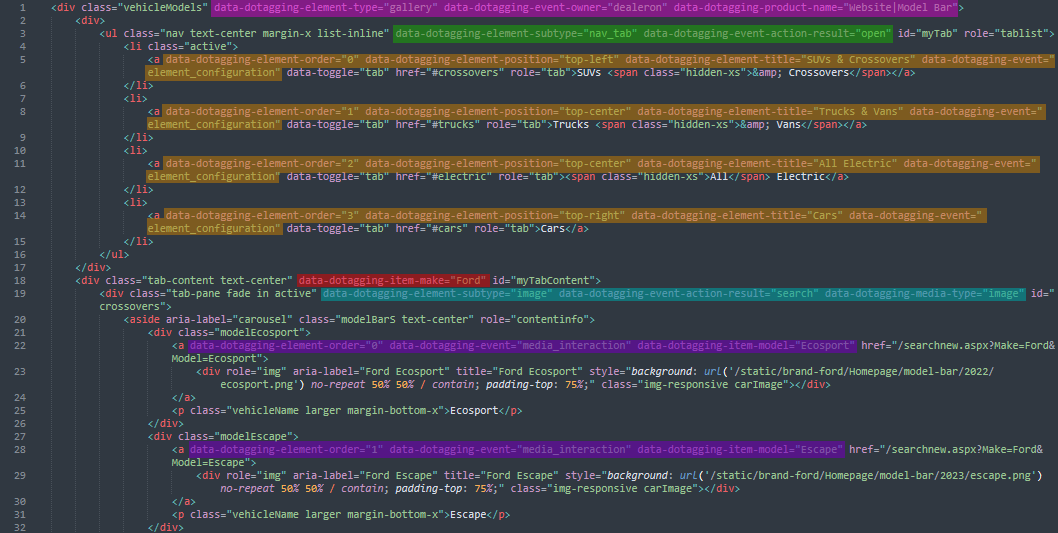Click data-dotagging-element-subtype="nav_tab" attribute

pos(516,34)
